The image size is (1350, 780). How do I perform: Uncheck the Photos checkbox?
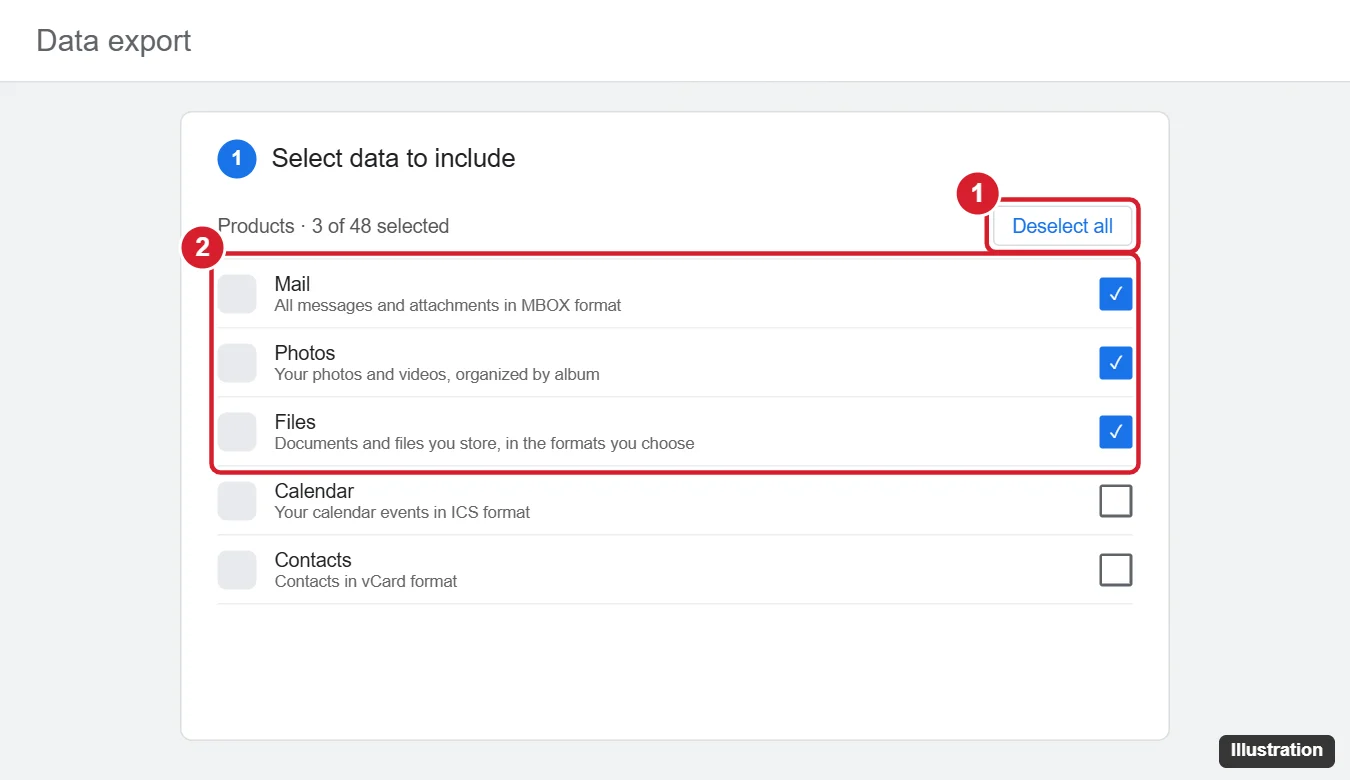1116,363
